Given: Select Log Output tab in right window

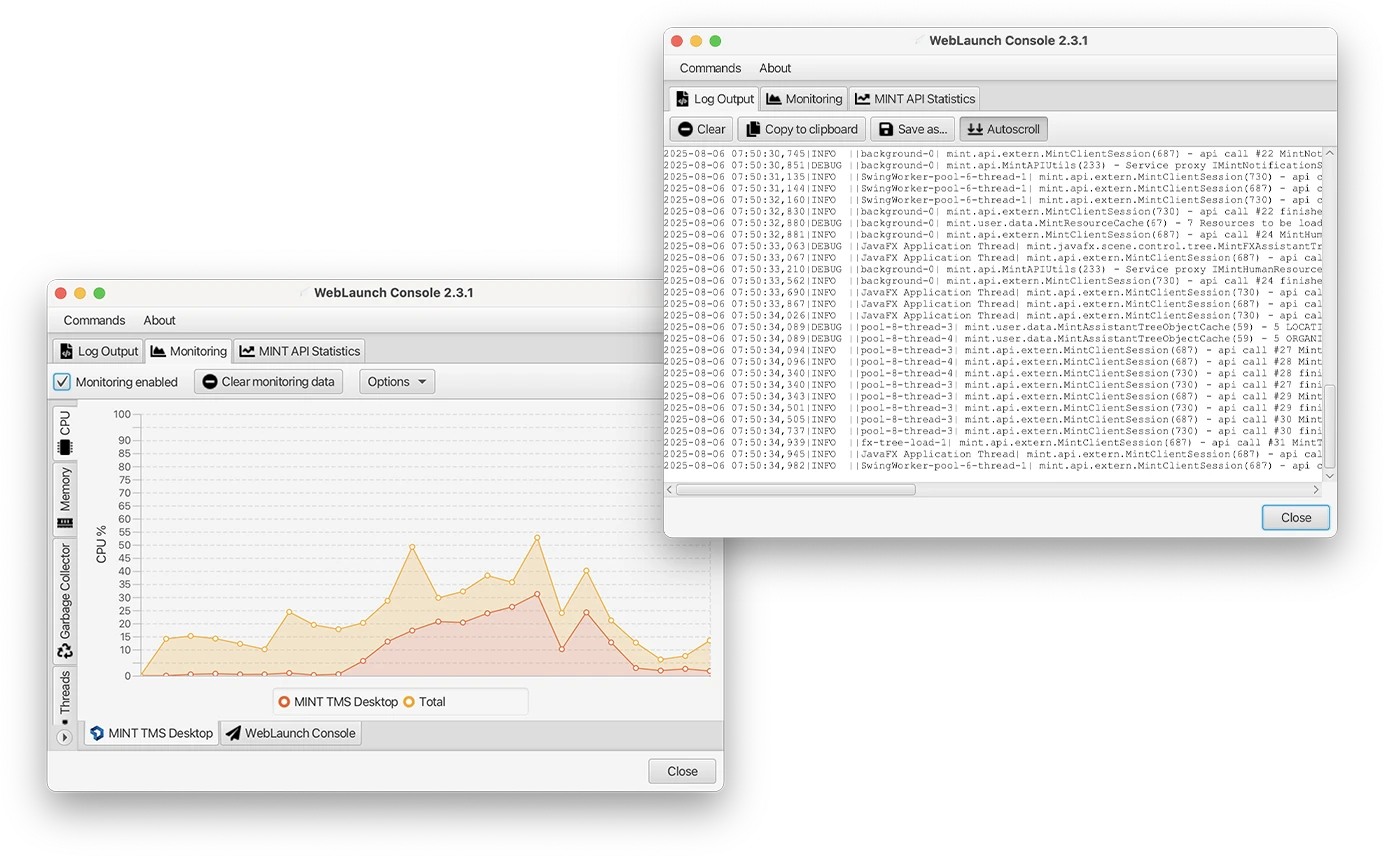Looking at the screenshot, I should coord(715,99).
